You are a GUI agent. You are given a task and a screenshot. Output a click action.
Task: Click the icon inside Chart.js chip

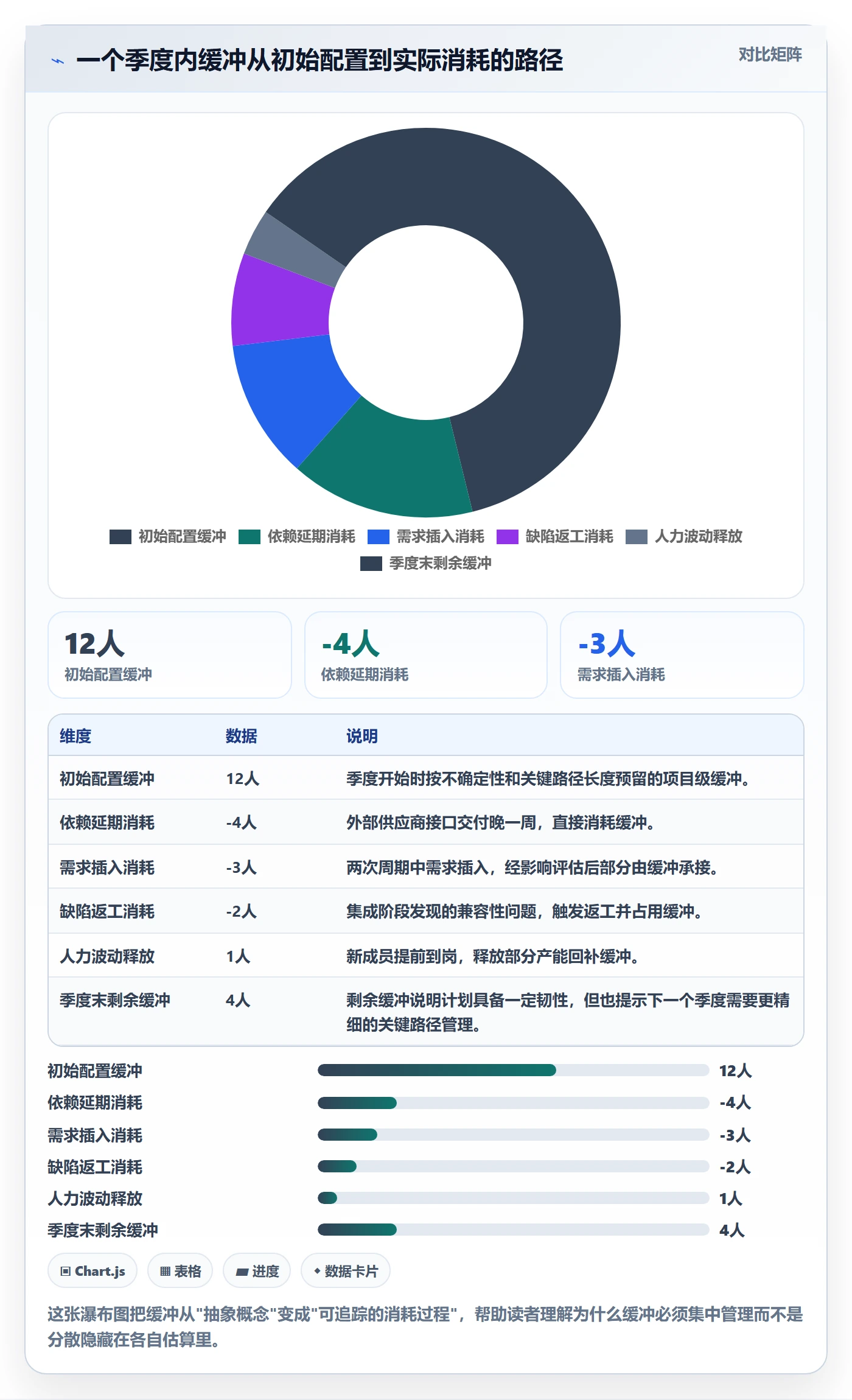(66, 1271)
